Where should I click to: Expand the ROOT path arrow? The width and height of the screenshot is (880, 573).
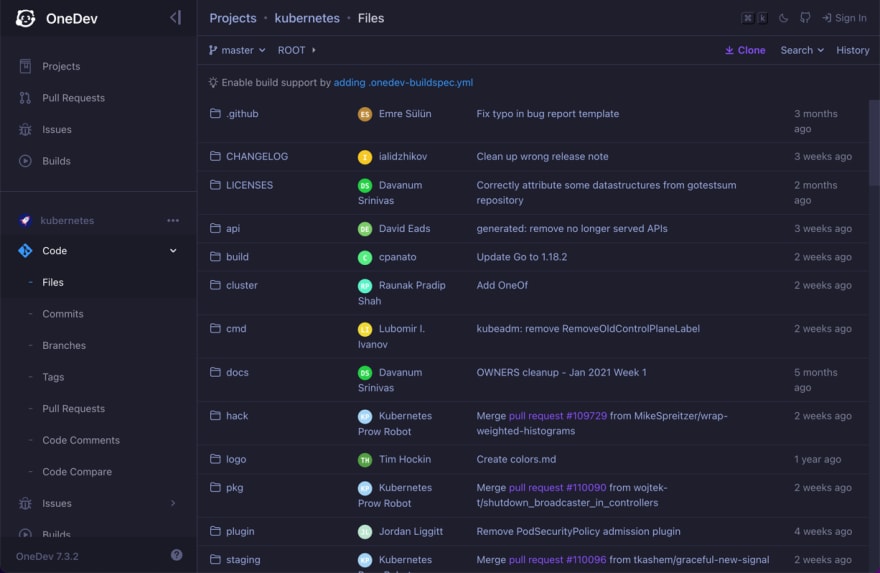[314, 50]
